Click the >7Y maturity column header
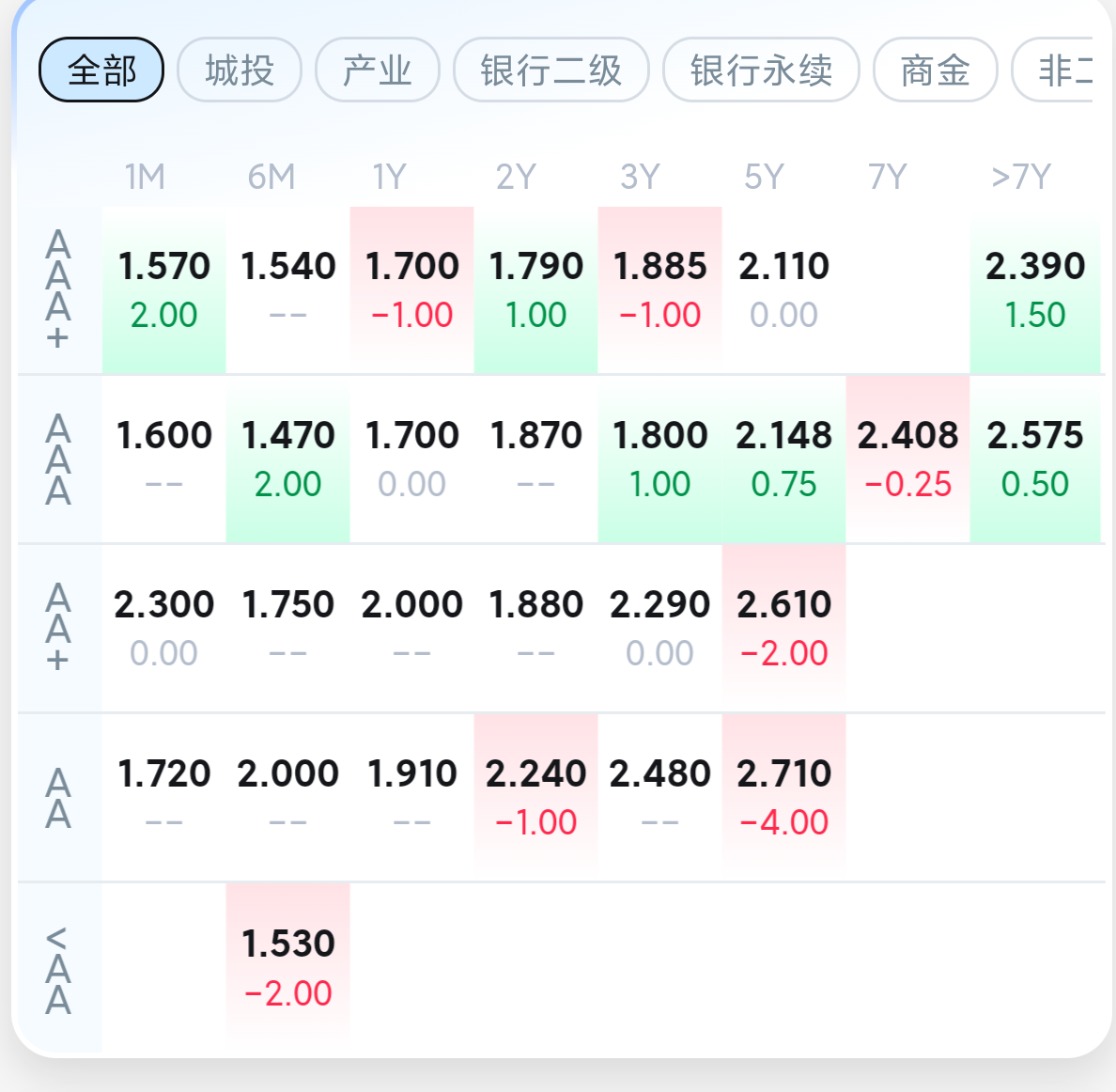Screen dimensions: 1116x1092 tap(1020, 177)
